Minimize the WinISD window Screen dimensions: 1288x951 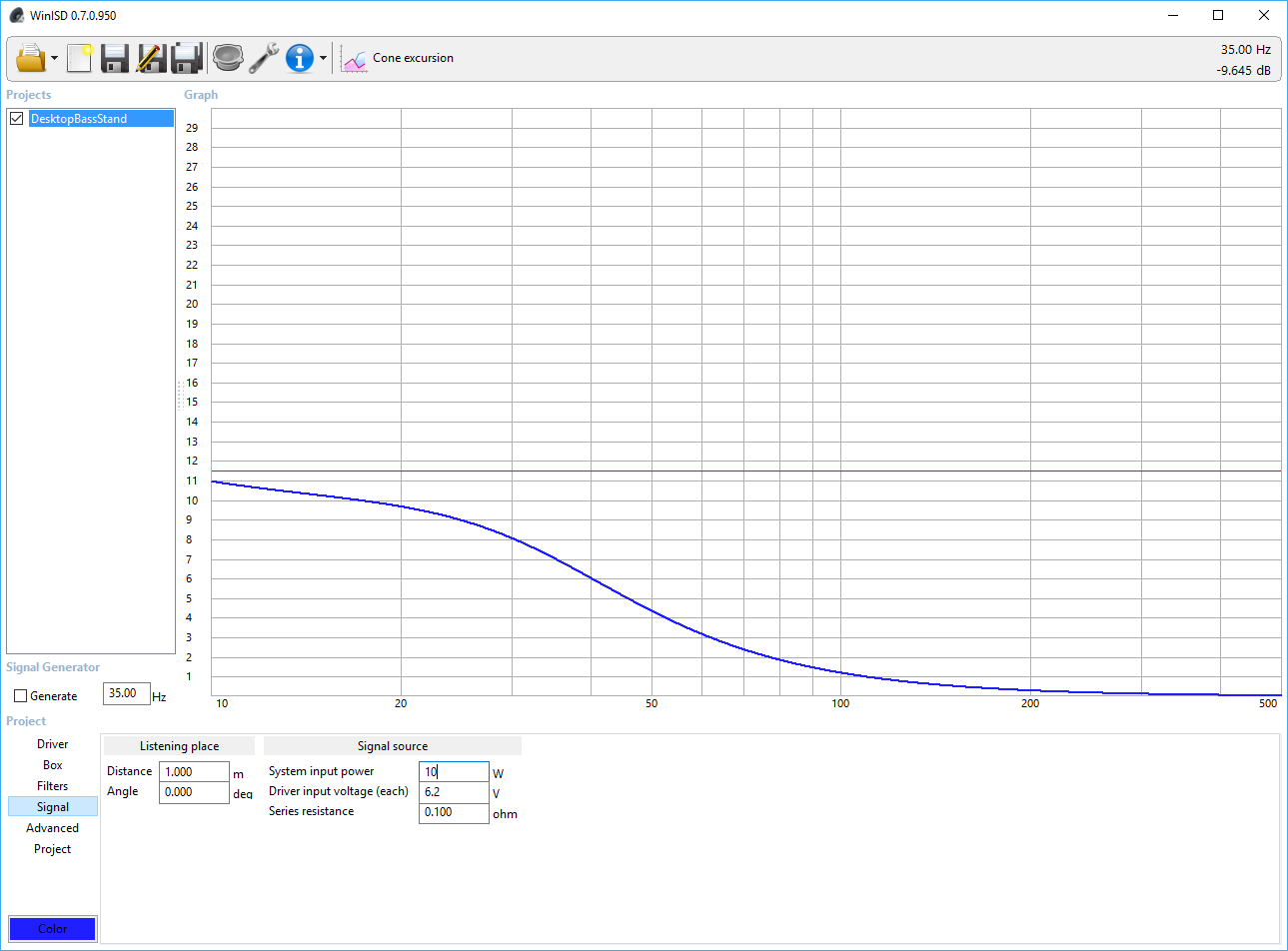pyautogui.click(x=1172, y=15)
